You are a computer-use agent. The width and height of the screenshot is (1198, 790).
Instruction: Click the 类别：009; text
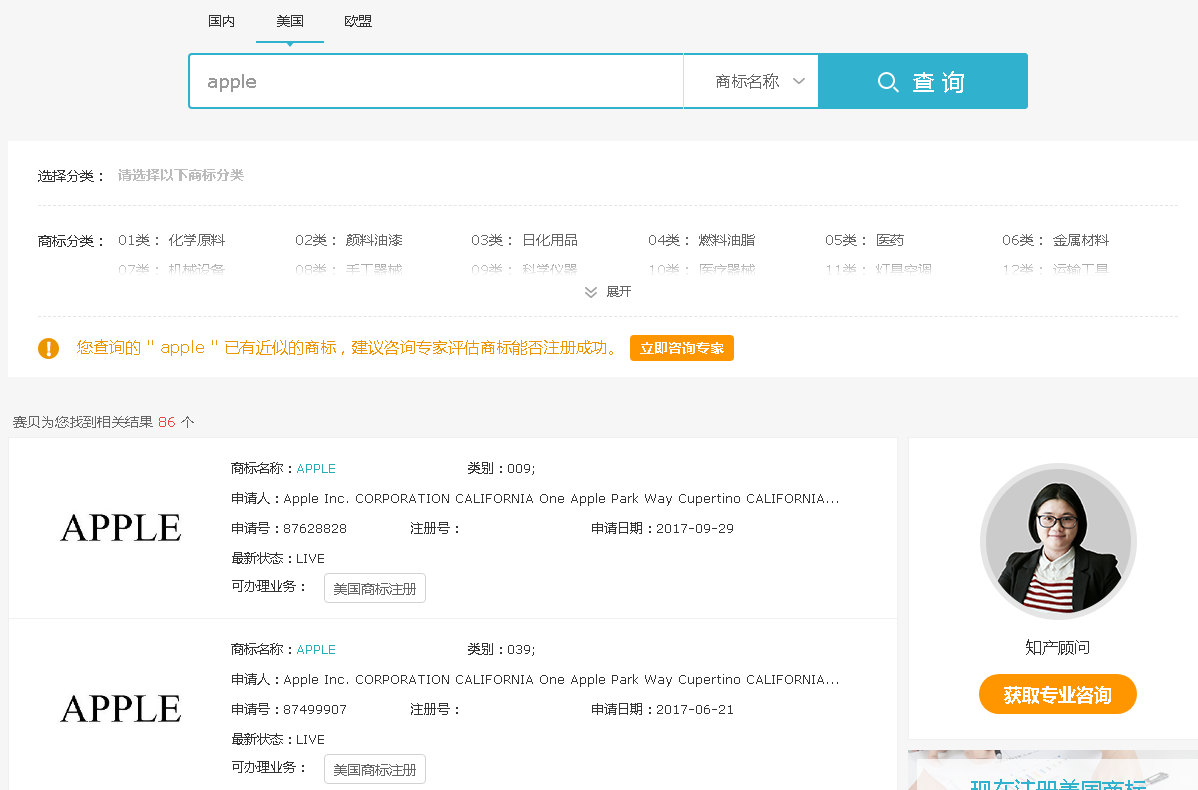(x=501, y=468)
